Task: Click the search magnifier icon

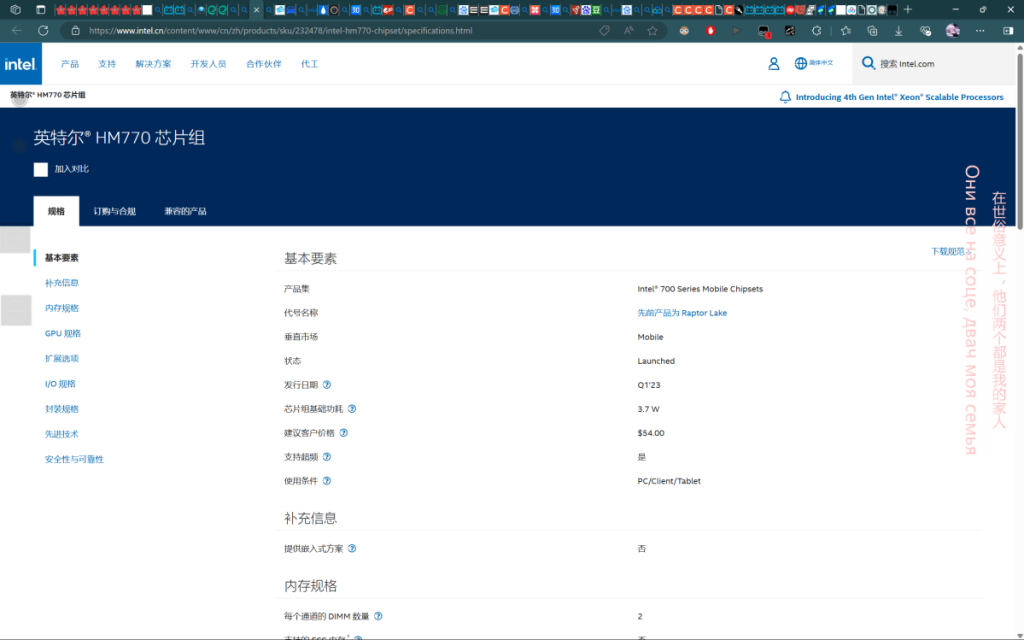Action: click(x=868, y=63)
